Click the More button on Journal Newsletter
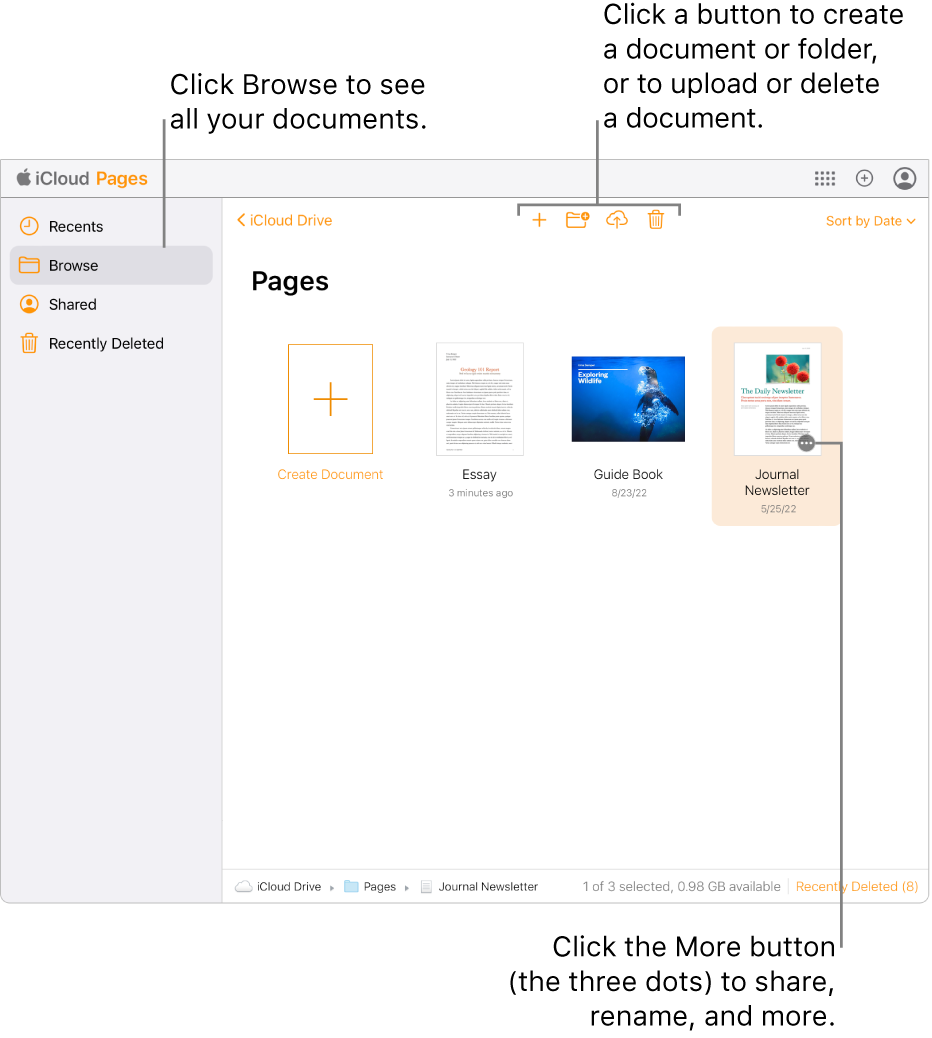The image size is (932, 1038). point(806,443)
